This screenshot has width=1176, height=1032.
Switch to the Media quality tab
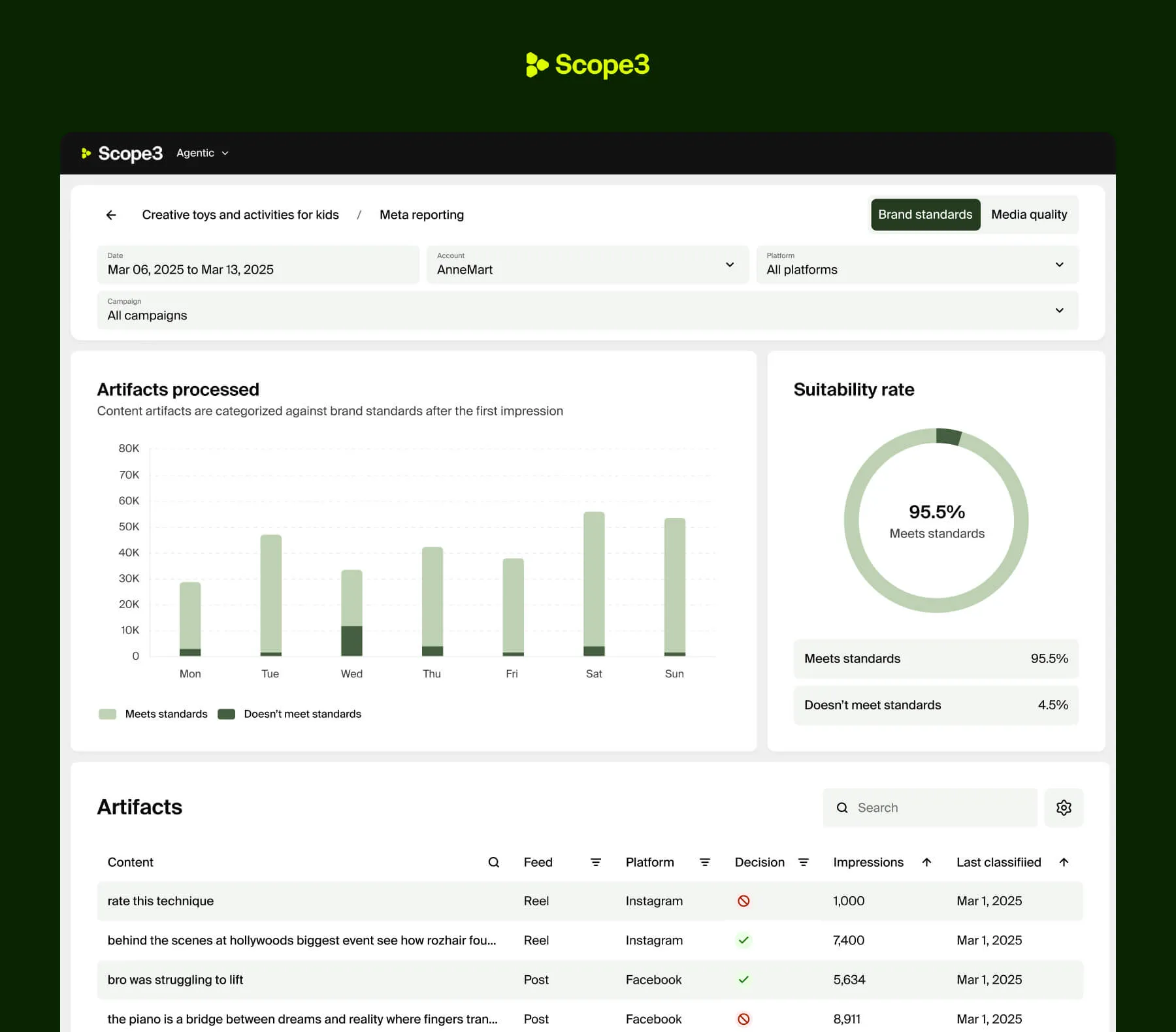pyautogui.click(x=1028, y=214)
